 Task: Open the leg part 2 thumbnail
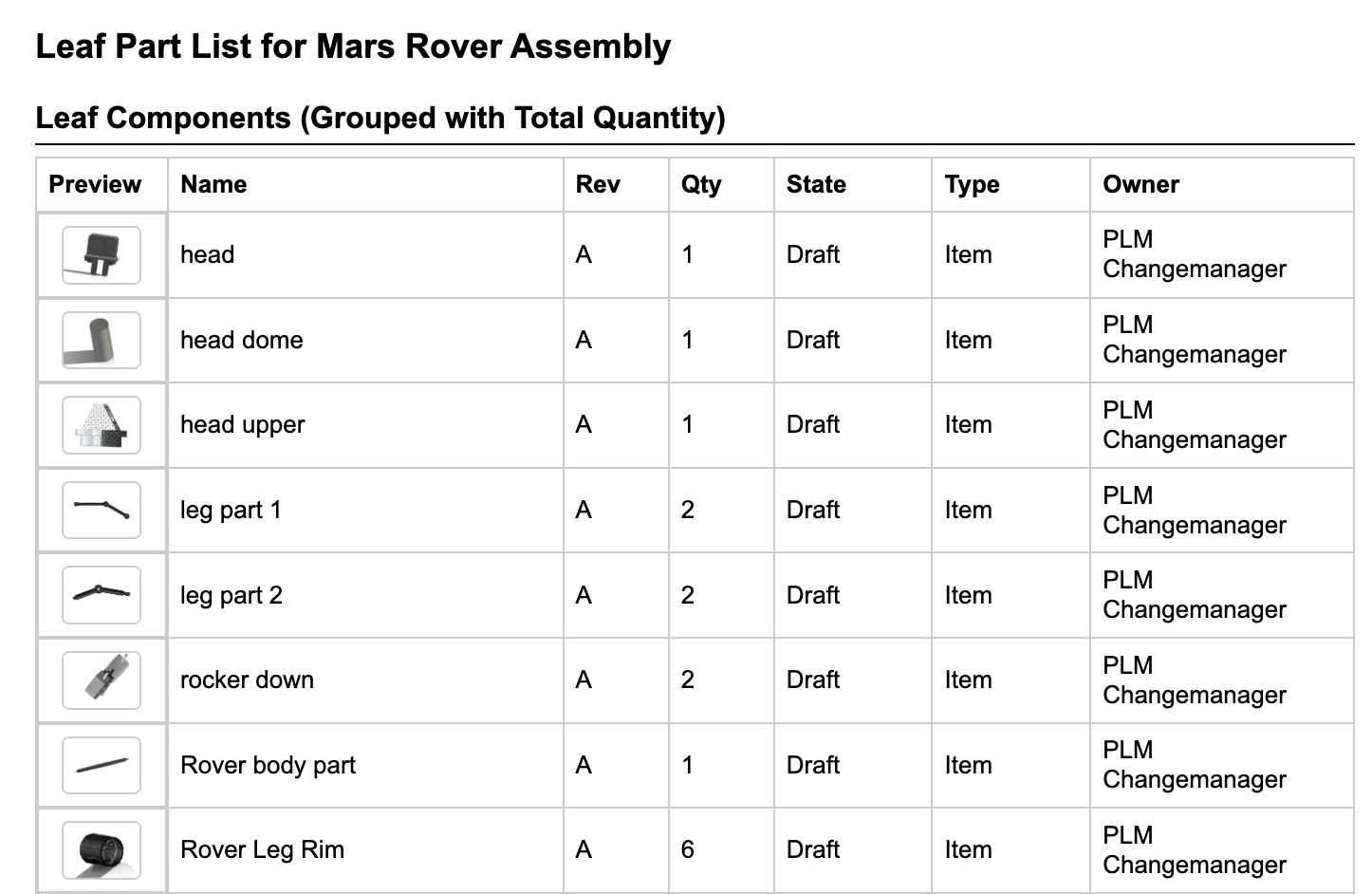point(102,595)
